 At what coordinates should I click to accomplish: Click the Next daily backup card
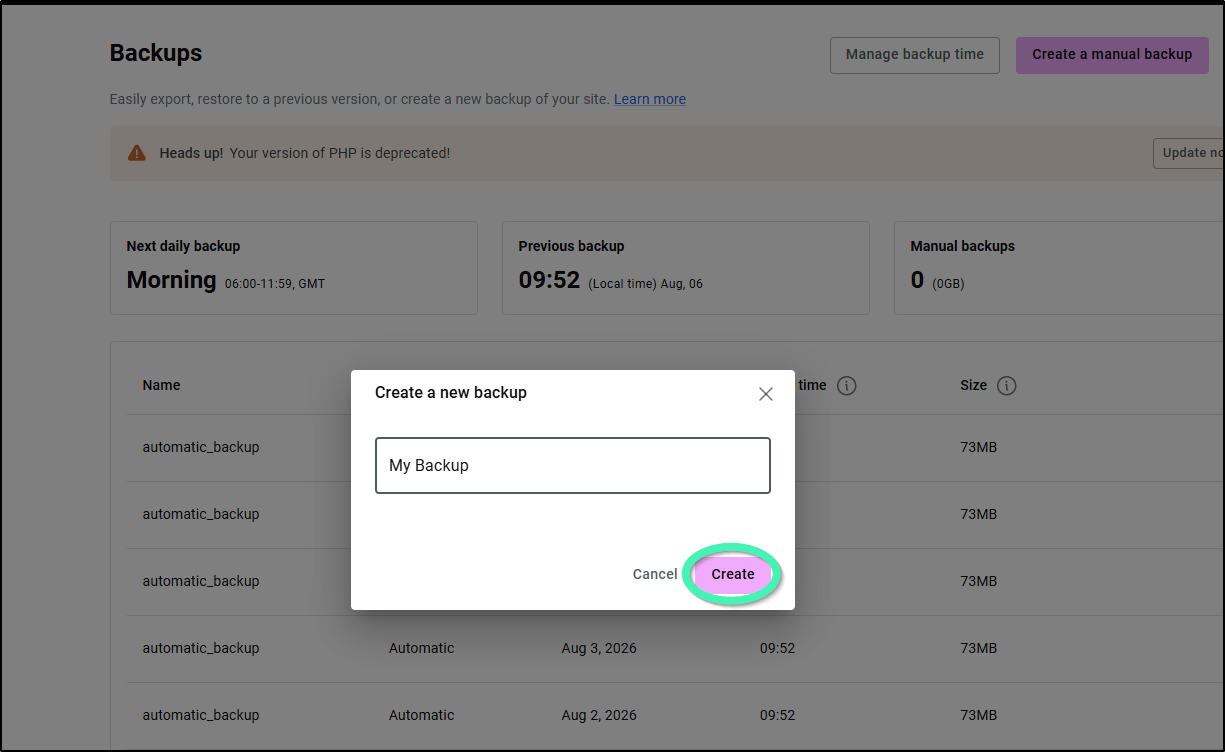pyautogui.click(x=294, y=268)
